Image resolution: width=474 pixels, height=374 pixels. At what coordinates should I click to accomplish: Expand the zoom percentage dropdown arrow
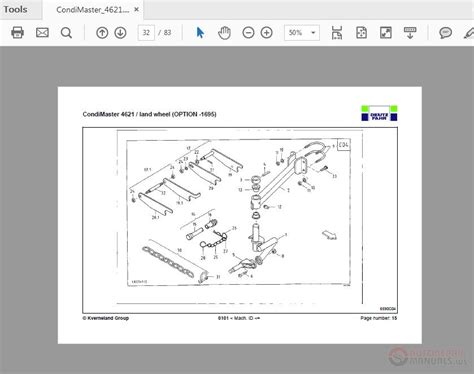313,33
